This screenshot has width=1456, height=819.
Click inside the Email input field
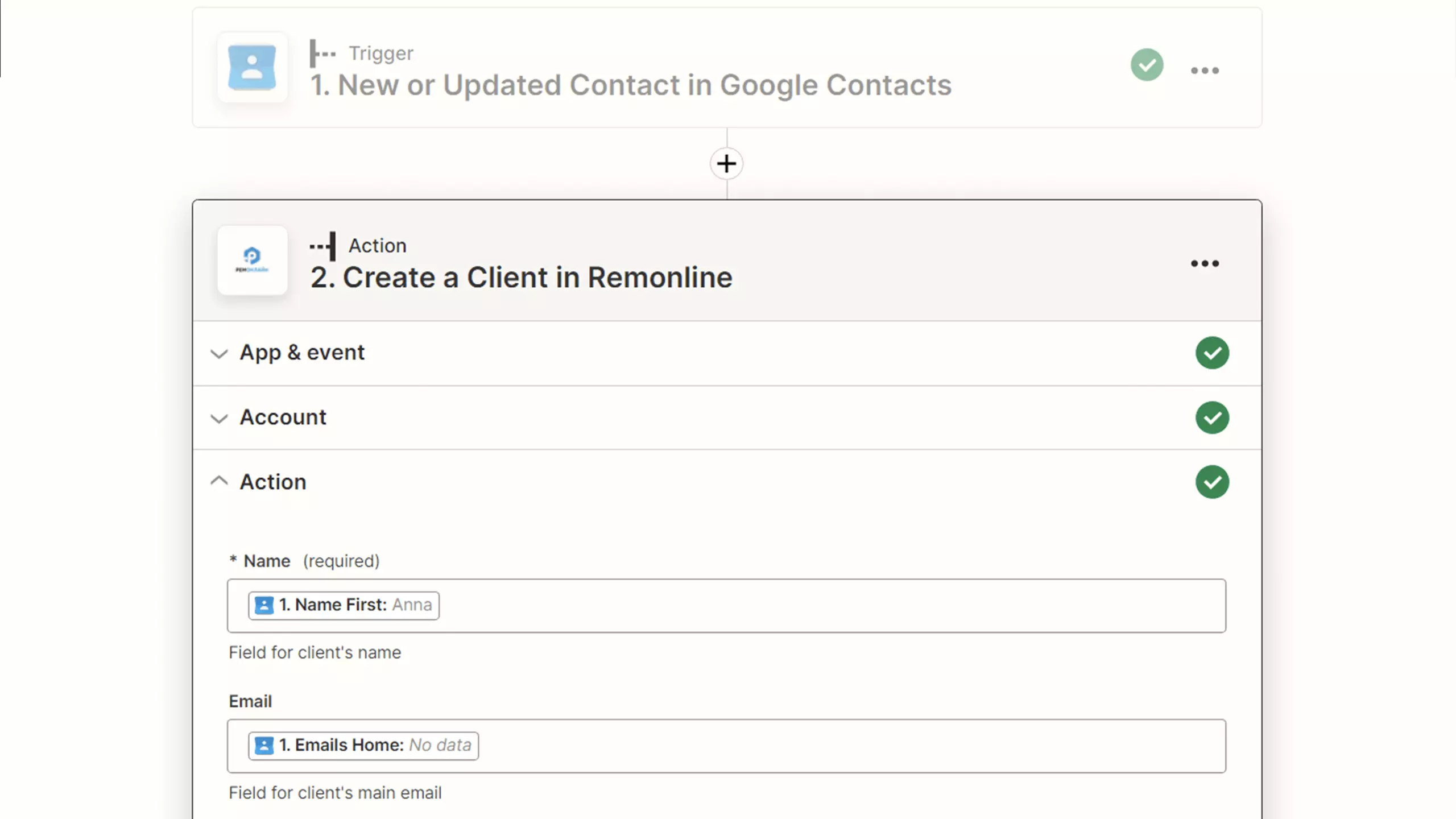pyautogui.click(x=726, y=746)
